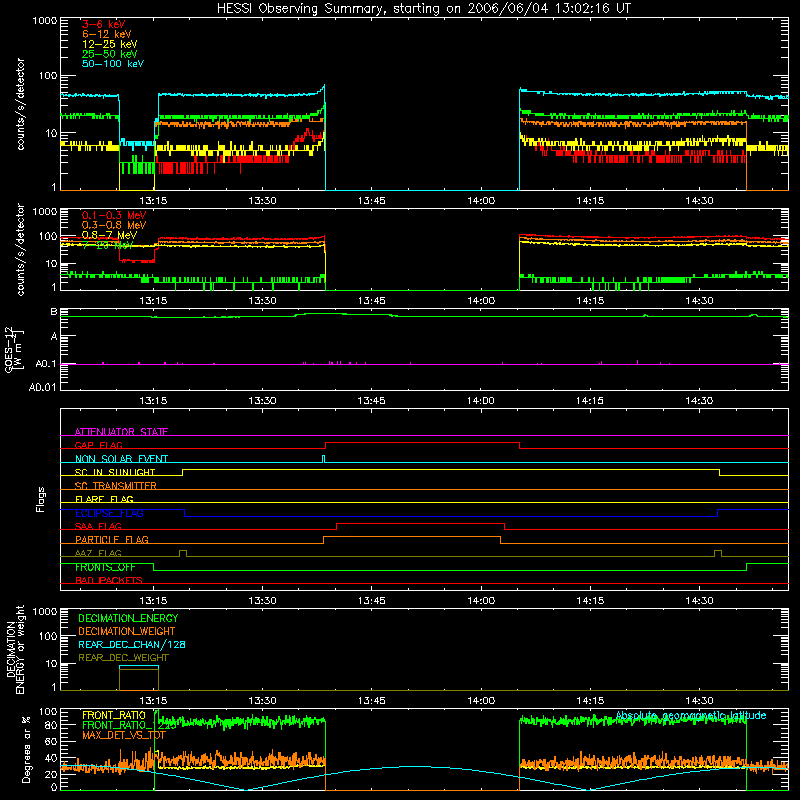This screenshot has height=800, width=800.
Task: Click the ATTENUATOR_STATE flag label
Action: [x=121, y=432]
